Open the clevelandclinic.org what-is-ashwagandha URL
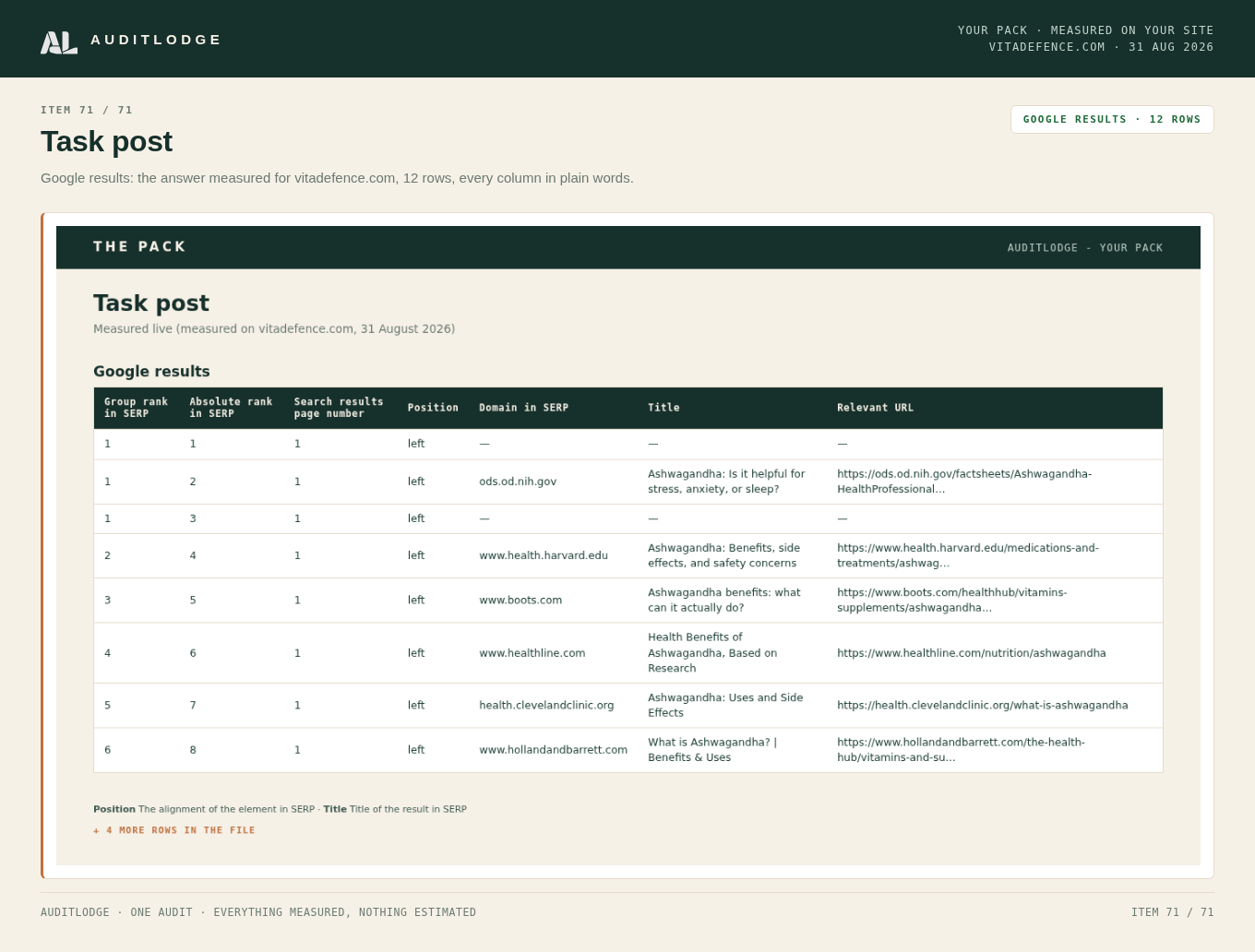Screen dimensions: 1255x952 point(982,705)
